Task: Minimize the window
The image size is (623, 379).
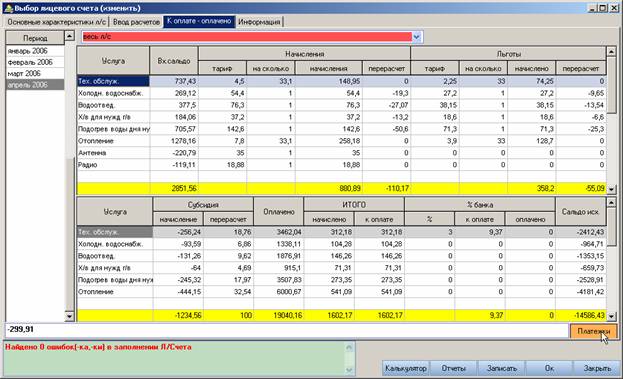Action: pyautogui.click(x=592, y=8)
